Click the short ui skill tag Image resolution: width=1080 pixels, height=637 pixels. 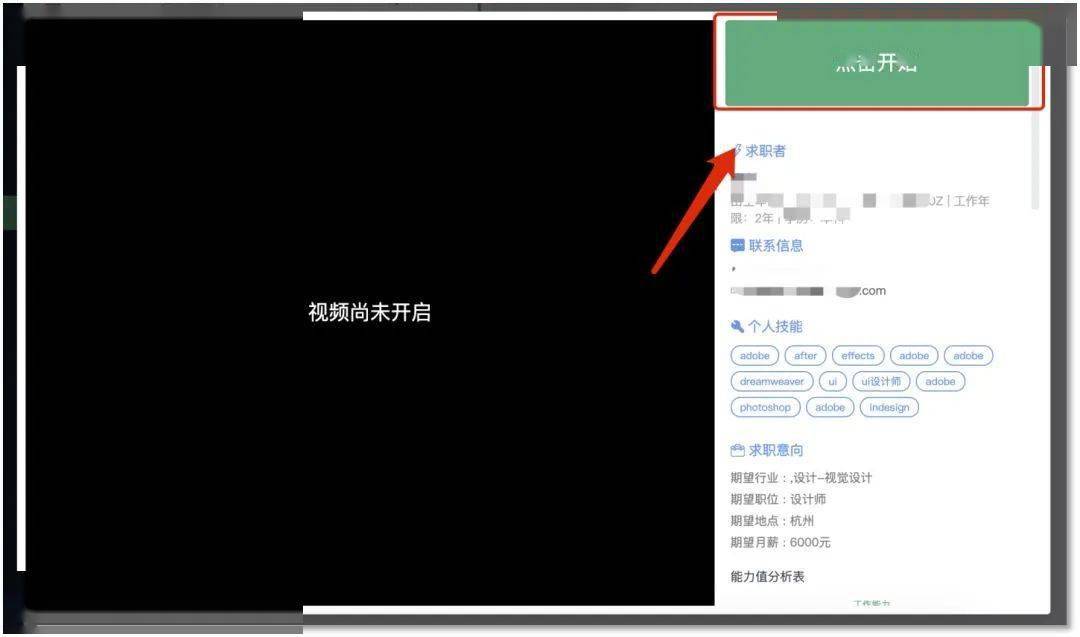coord(832,382)
